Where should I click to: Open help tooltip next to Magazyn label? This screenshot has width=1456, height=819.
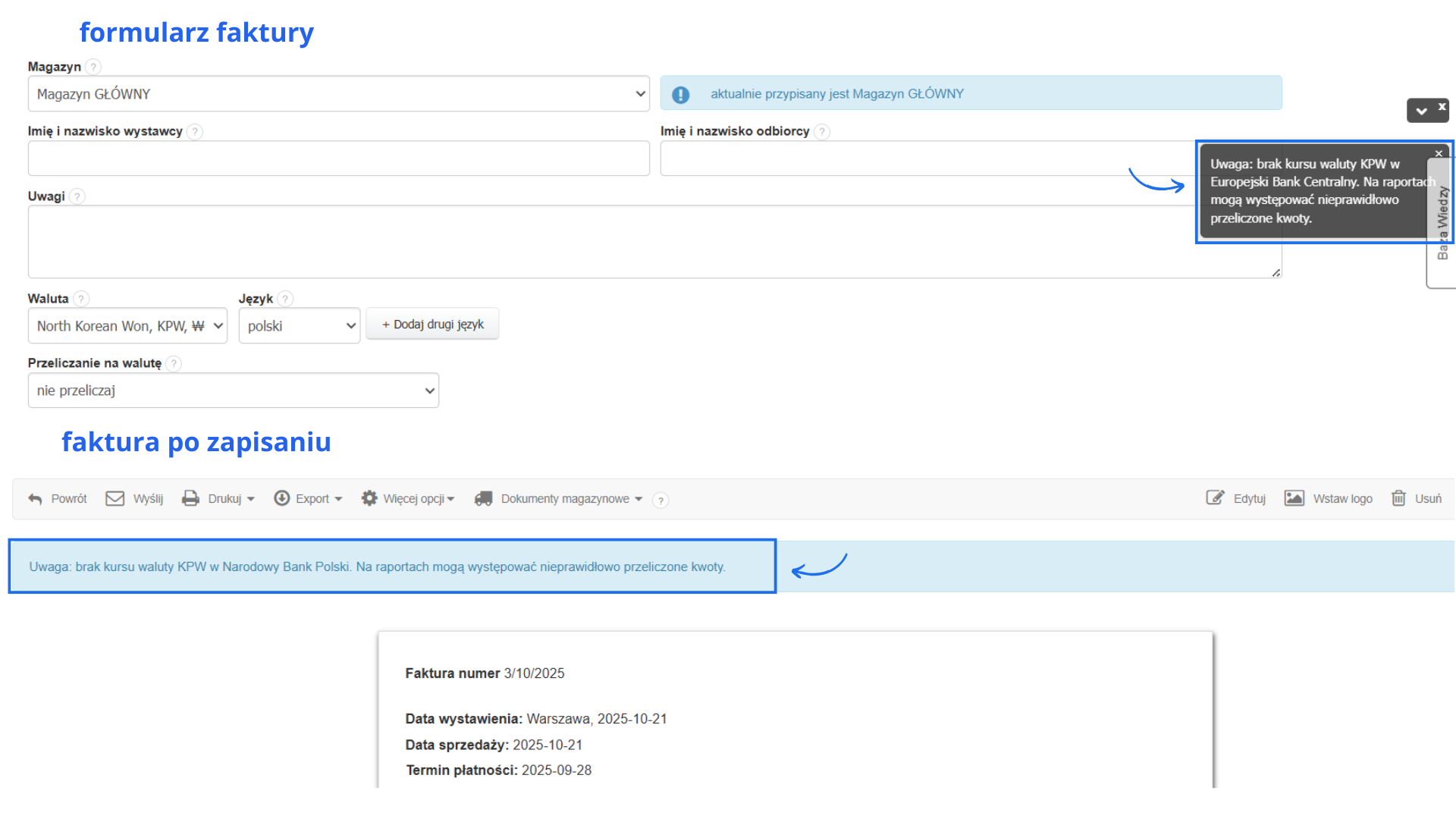93,67
